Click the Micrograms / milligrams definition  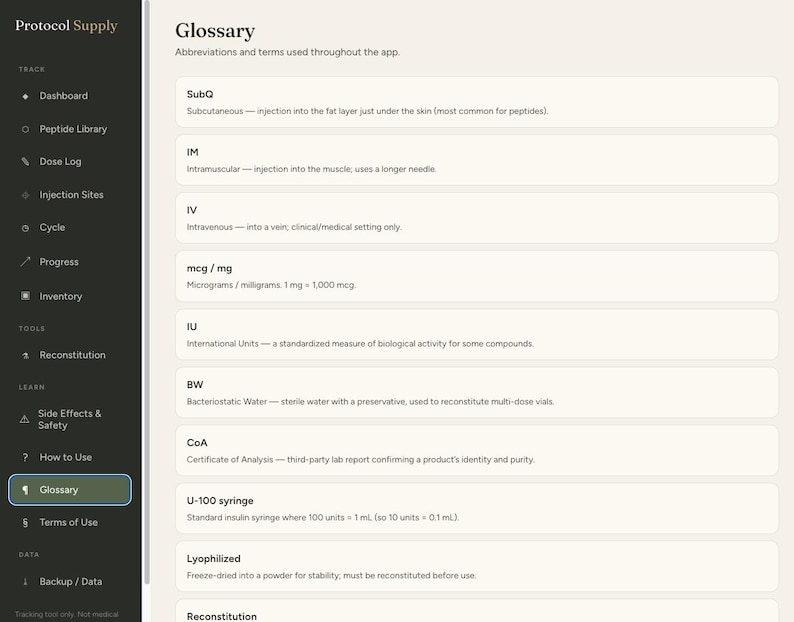pos(271,285)
